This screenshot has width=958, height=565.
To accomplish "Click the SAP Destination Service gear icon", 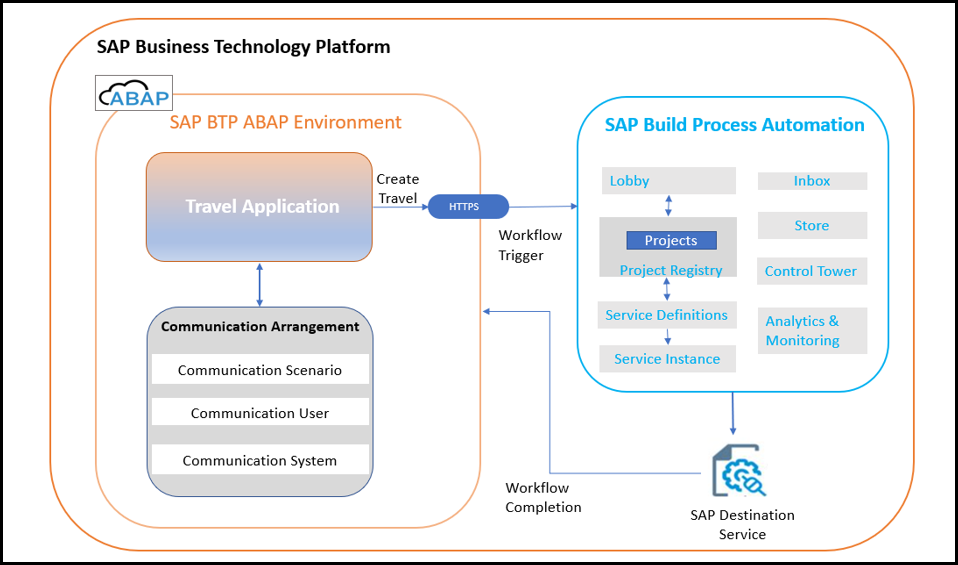I will tap(739, 470).
